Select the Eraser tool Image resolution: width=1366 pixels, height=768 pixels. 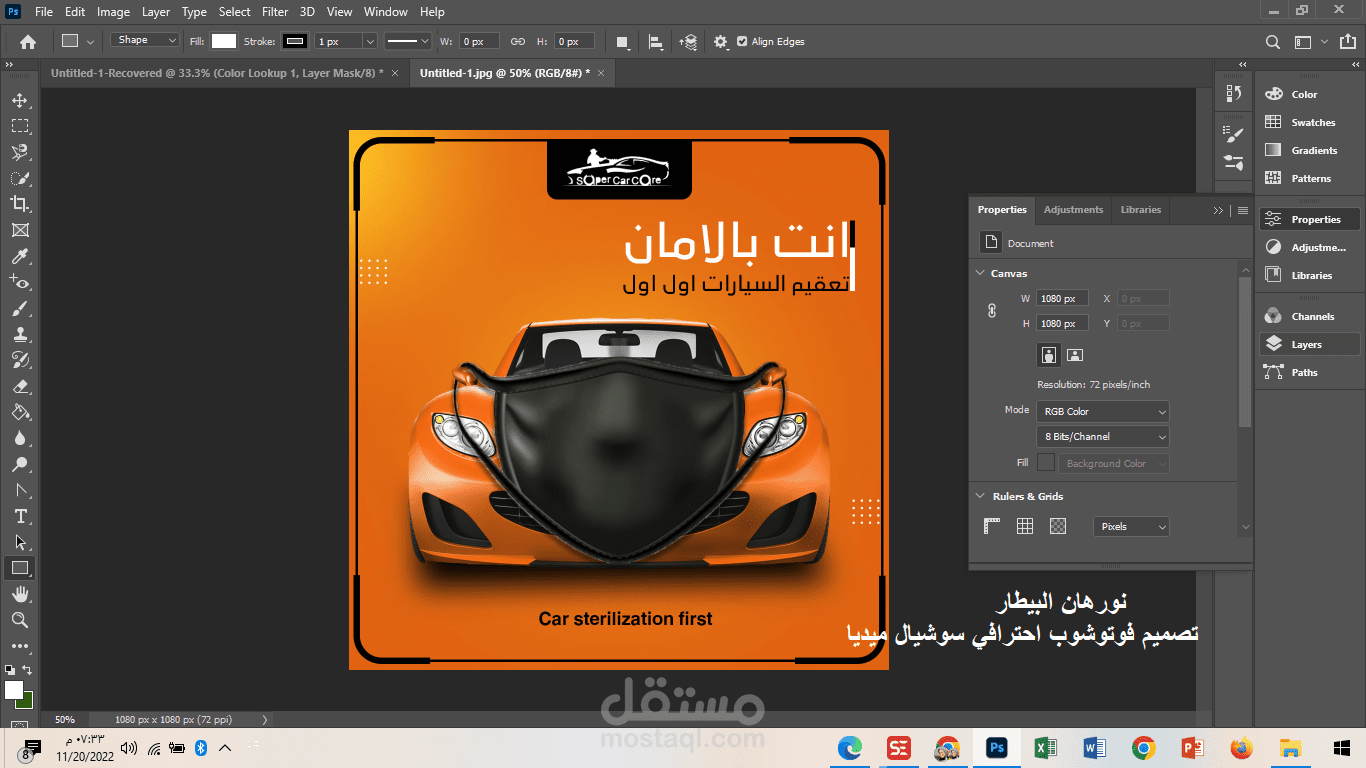click(19, 386)
